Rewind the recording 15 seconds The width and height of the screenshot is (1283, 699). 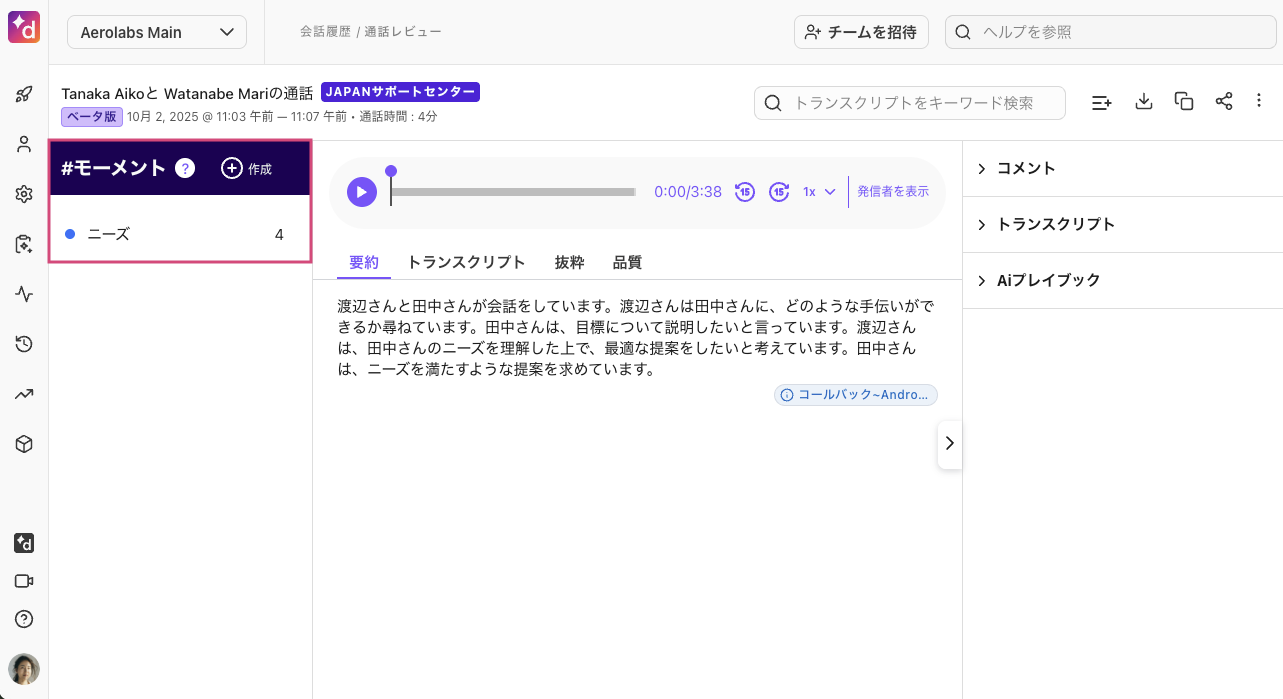click(x=744, y=192)
